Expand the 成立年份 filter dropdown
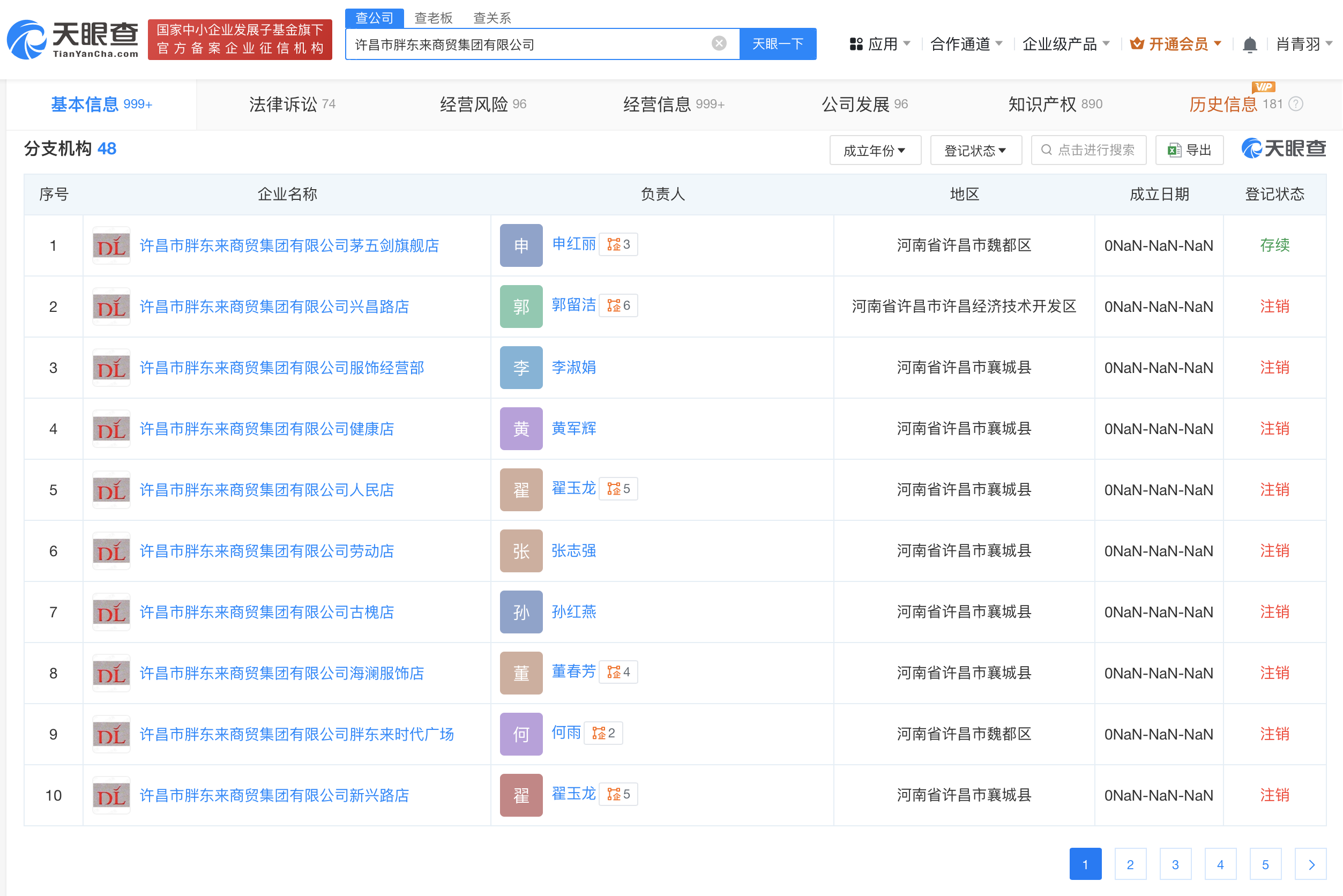Viewport: 1343px width, 896px height. pos(875,150)
